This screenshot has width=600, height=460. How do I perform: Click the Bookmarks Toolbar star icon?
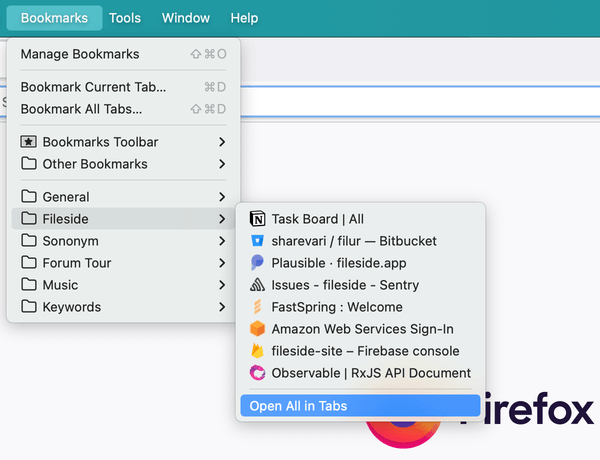[28, 142]
